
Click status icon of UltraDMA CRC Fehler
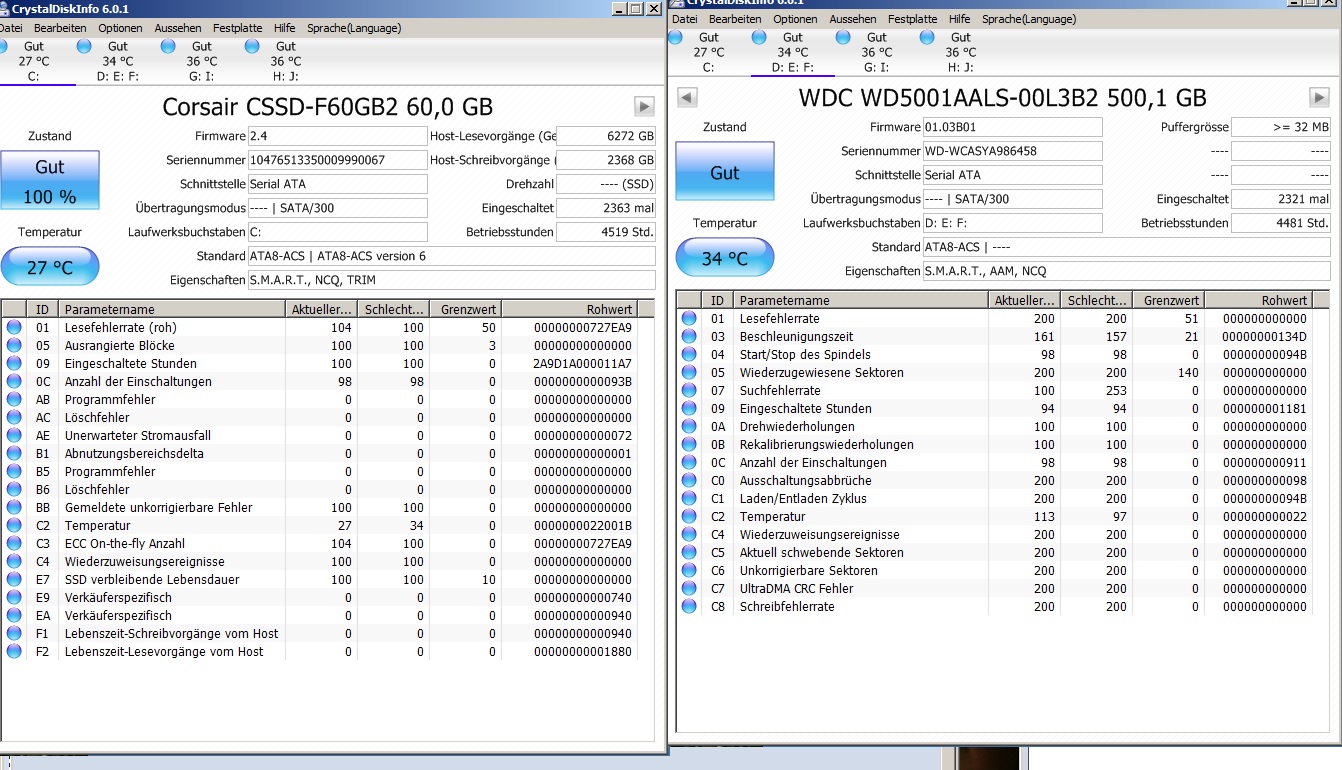point(689,588)
